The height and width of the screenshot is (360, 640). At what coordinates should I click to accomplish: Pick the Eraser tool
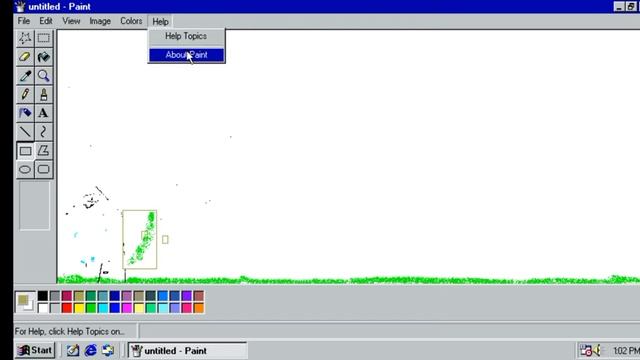tap(25, 57)
